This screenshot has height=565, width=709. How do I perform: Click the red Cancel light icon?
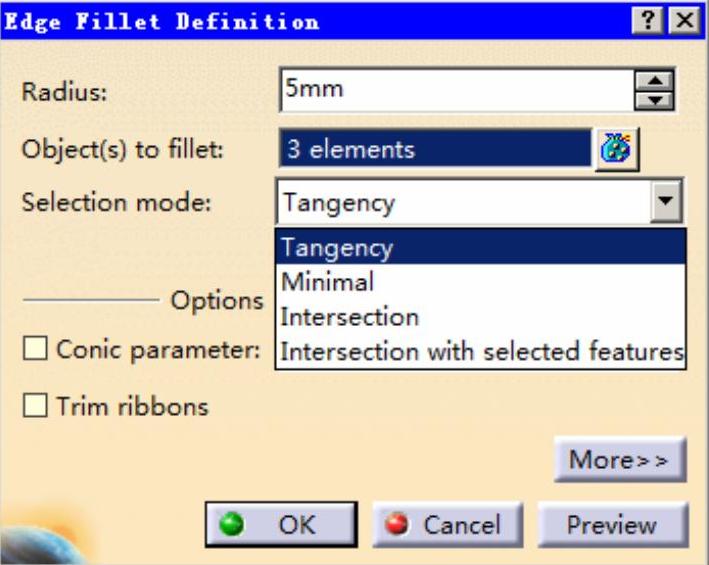tap(397, 525)
